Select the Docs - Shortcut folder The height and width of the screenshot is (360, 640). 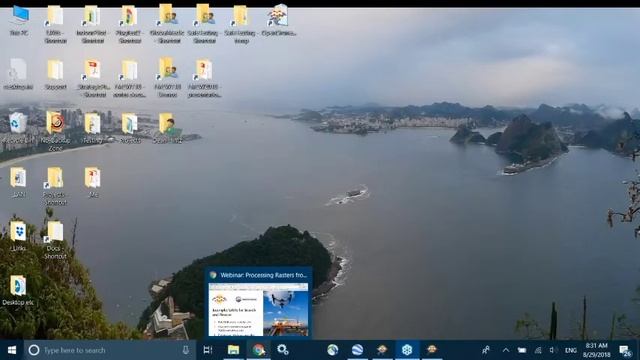[55, 233]
